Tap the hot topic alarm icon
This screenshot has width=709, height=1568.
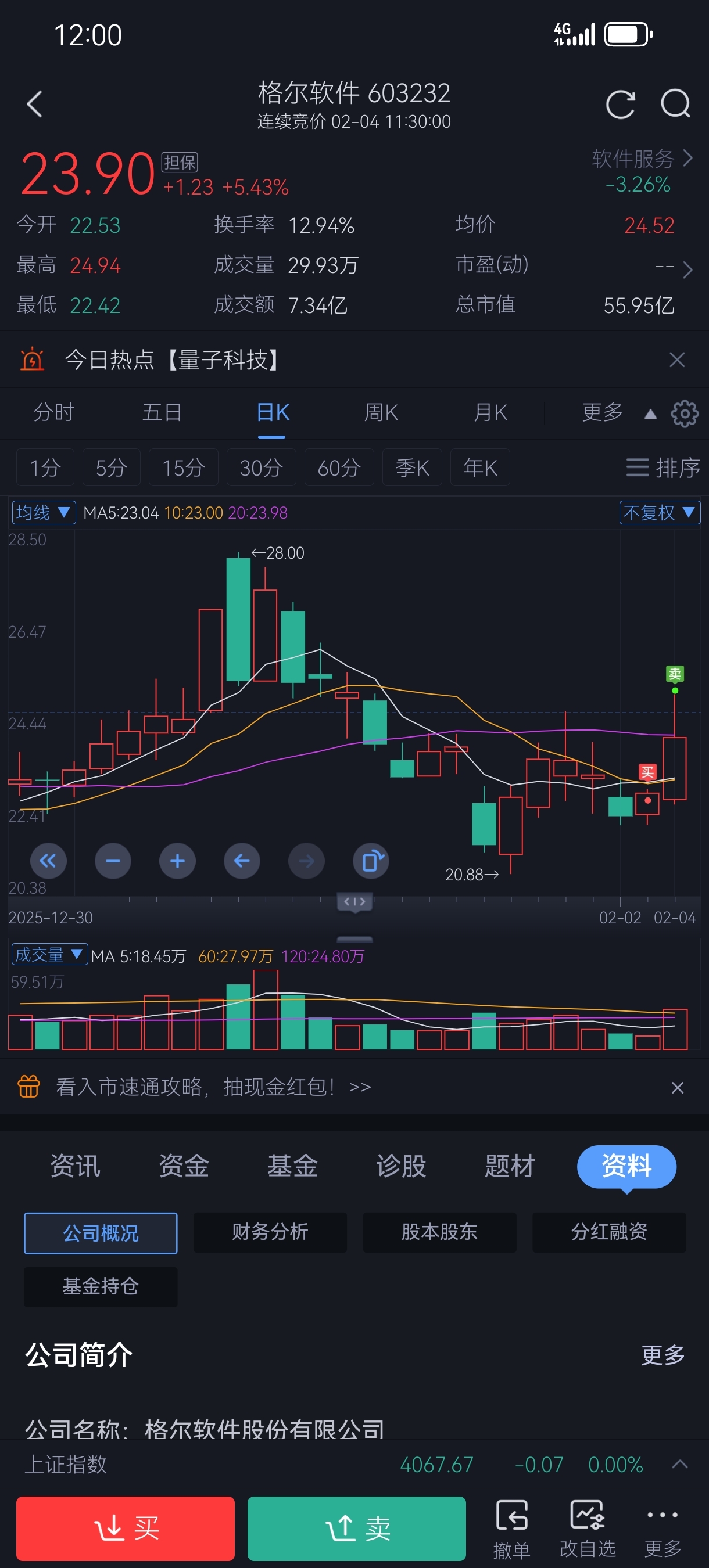pos(32,359)
